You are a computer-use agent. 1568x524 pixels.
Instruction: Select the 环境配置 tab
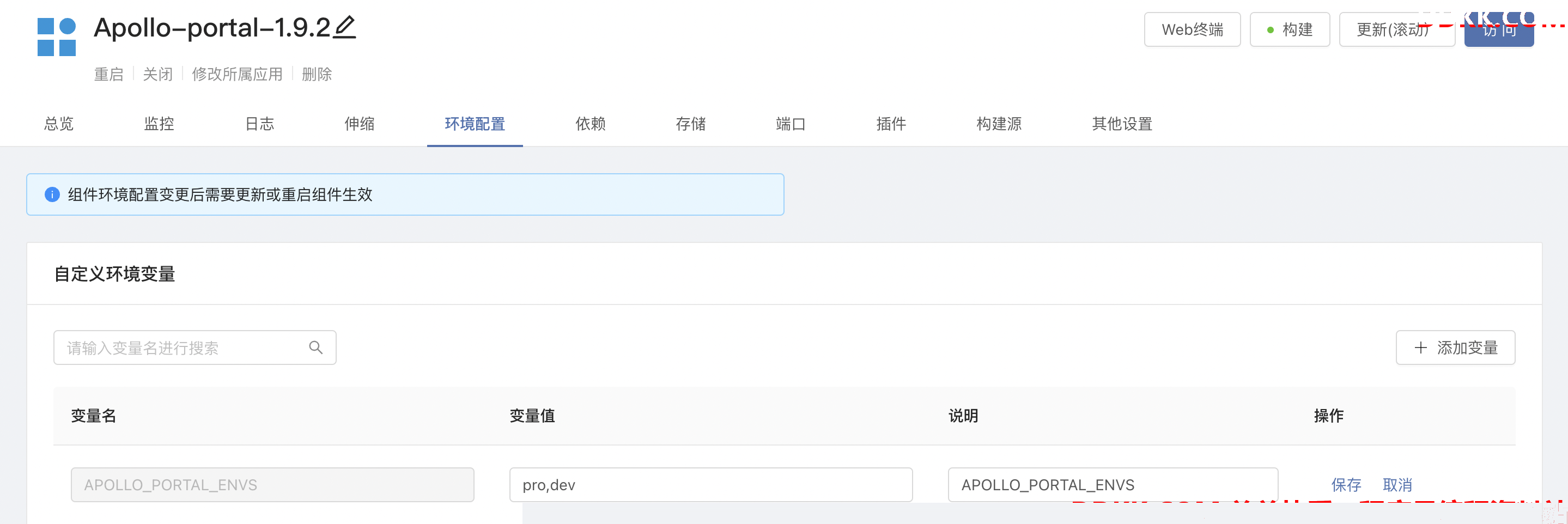click(475, 124)
